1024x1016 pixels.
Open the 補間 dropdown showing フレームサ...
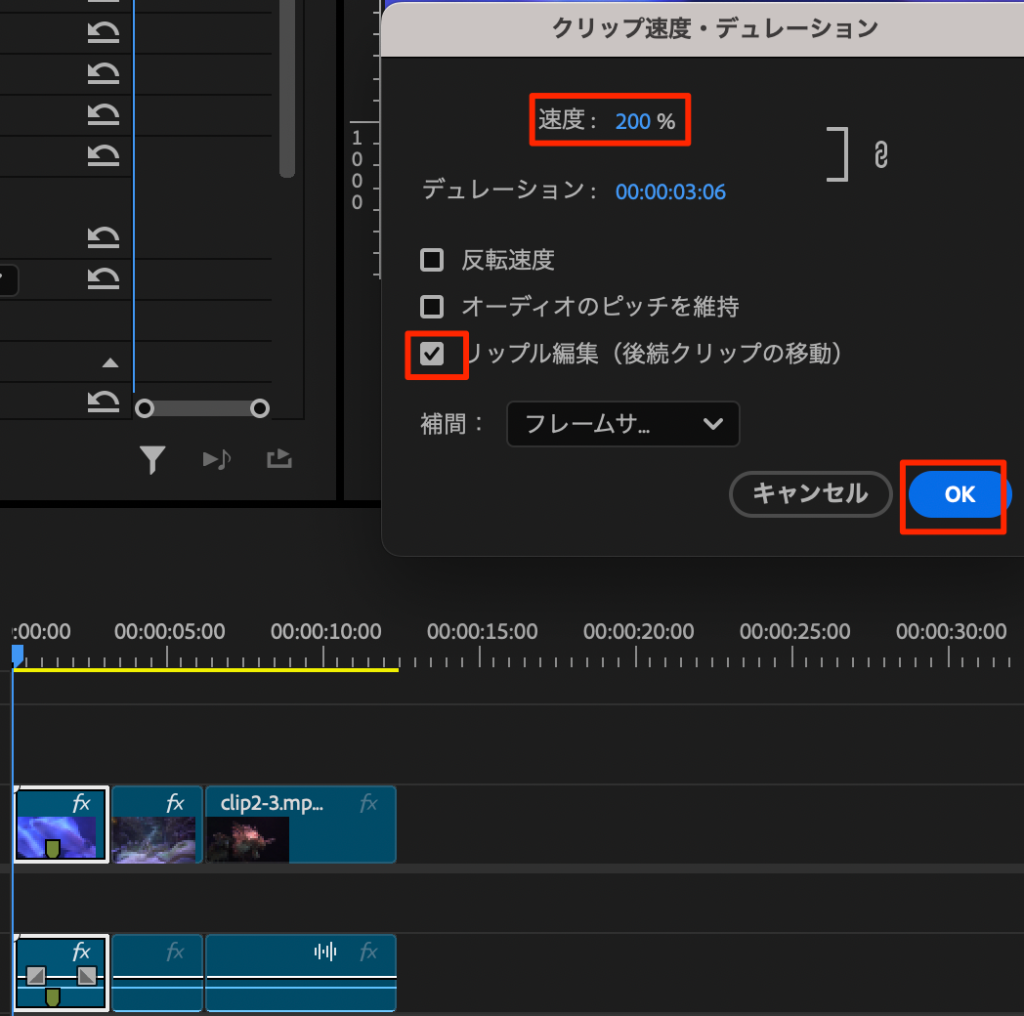click(623, 424)
